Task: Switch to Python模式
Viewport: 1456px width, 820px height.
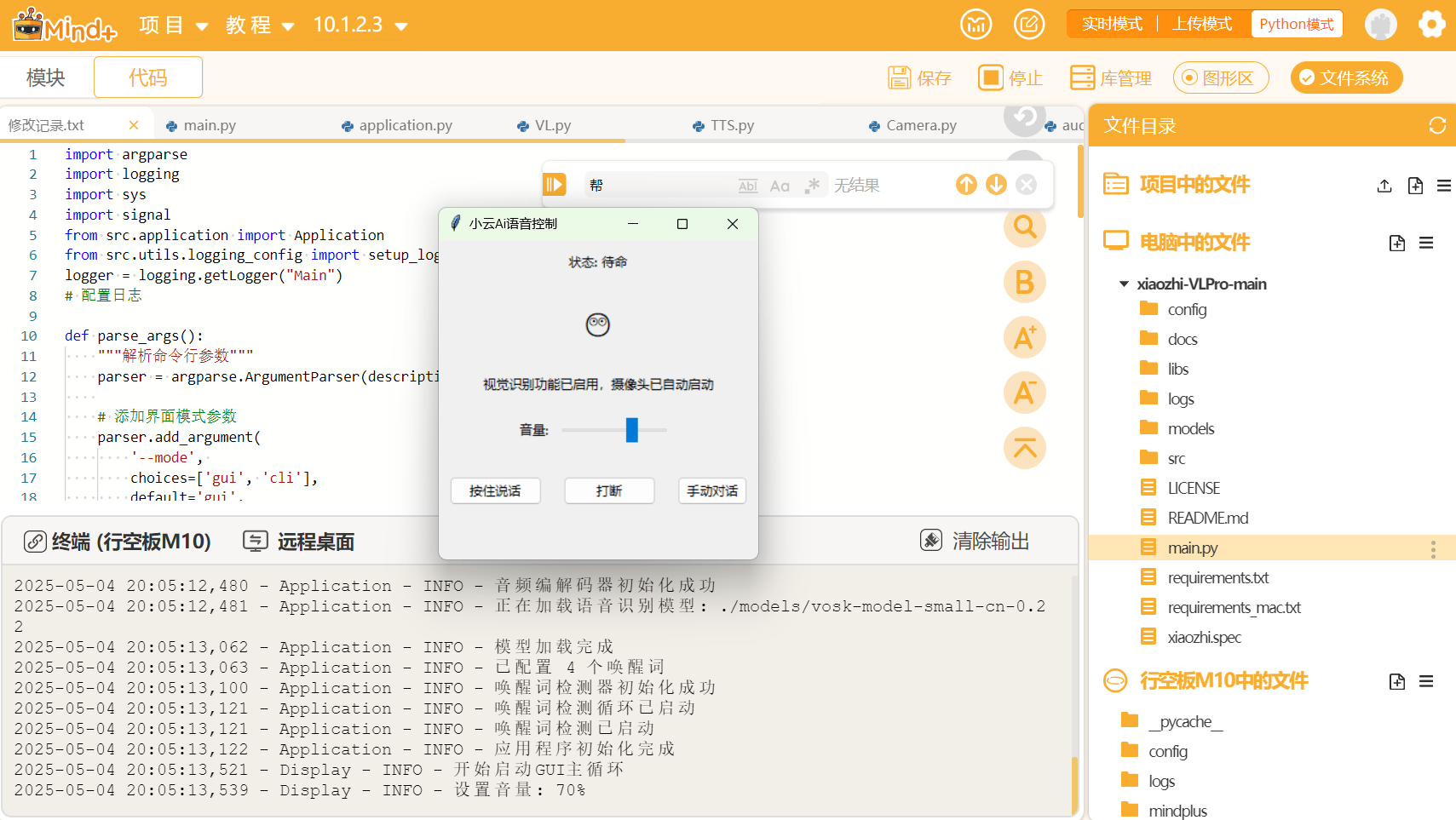Action: (1297, 24)
